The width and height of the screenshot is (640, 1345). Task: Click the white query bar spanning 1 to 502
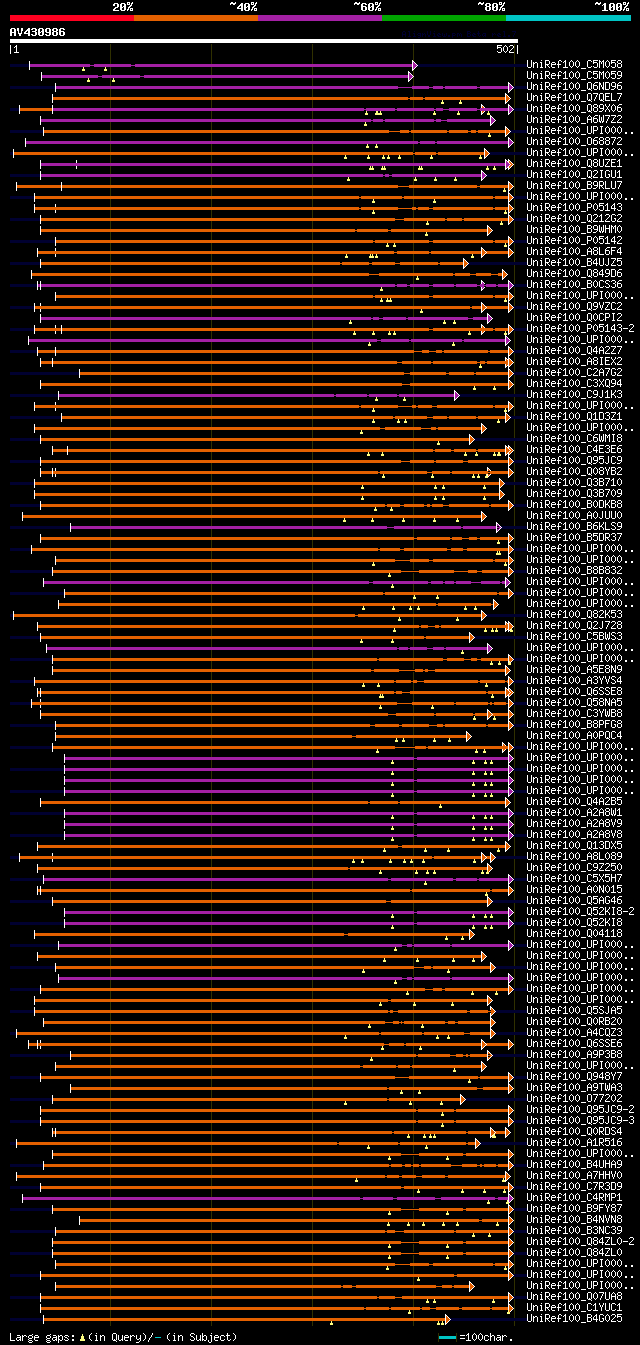click(x=264, y=41)
